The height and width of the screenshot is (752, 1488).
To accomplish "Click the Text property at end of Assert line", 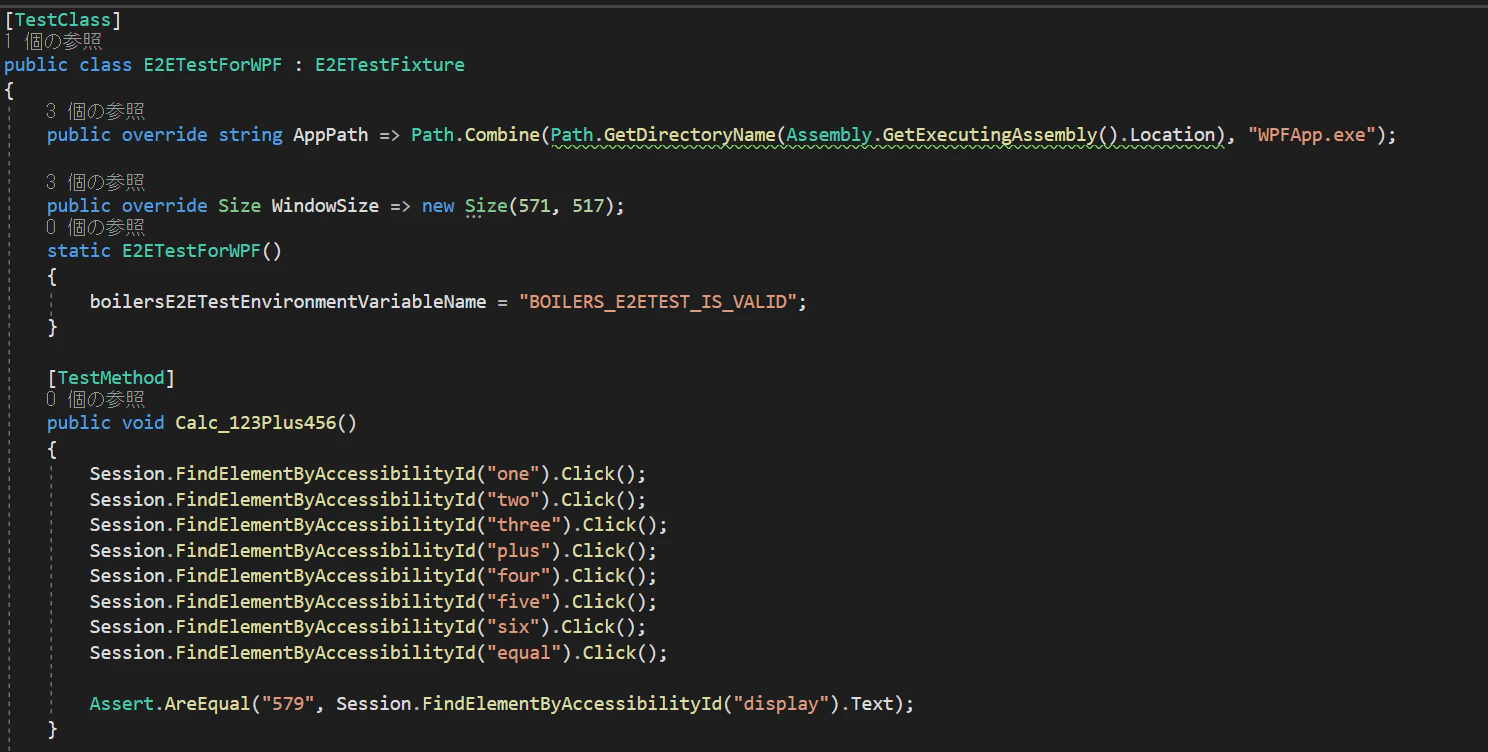I will click(x=872, y=704).
